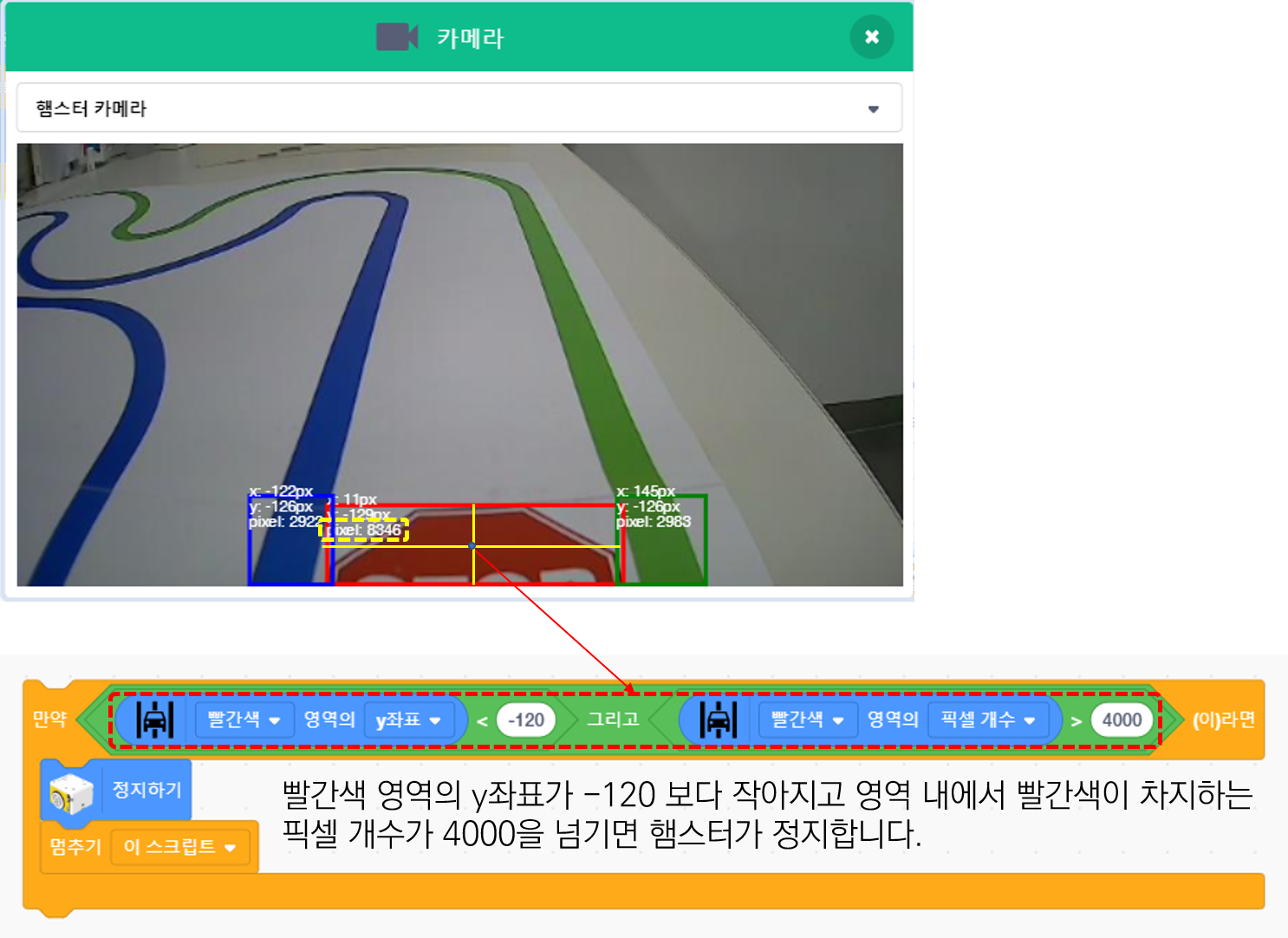Click the hamster camera video preview
Screen dimensions: 1288x938
pyautogui.click(x=459, y=364)
